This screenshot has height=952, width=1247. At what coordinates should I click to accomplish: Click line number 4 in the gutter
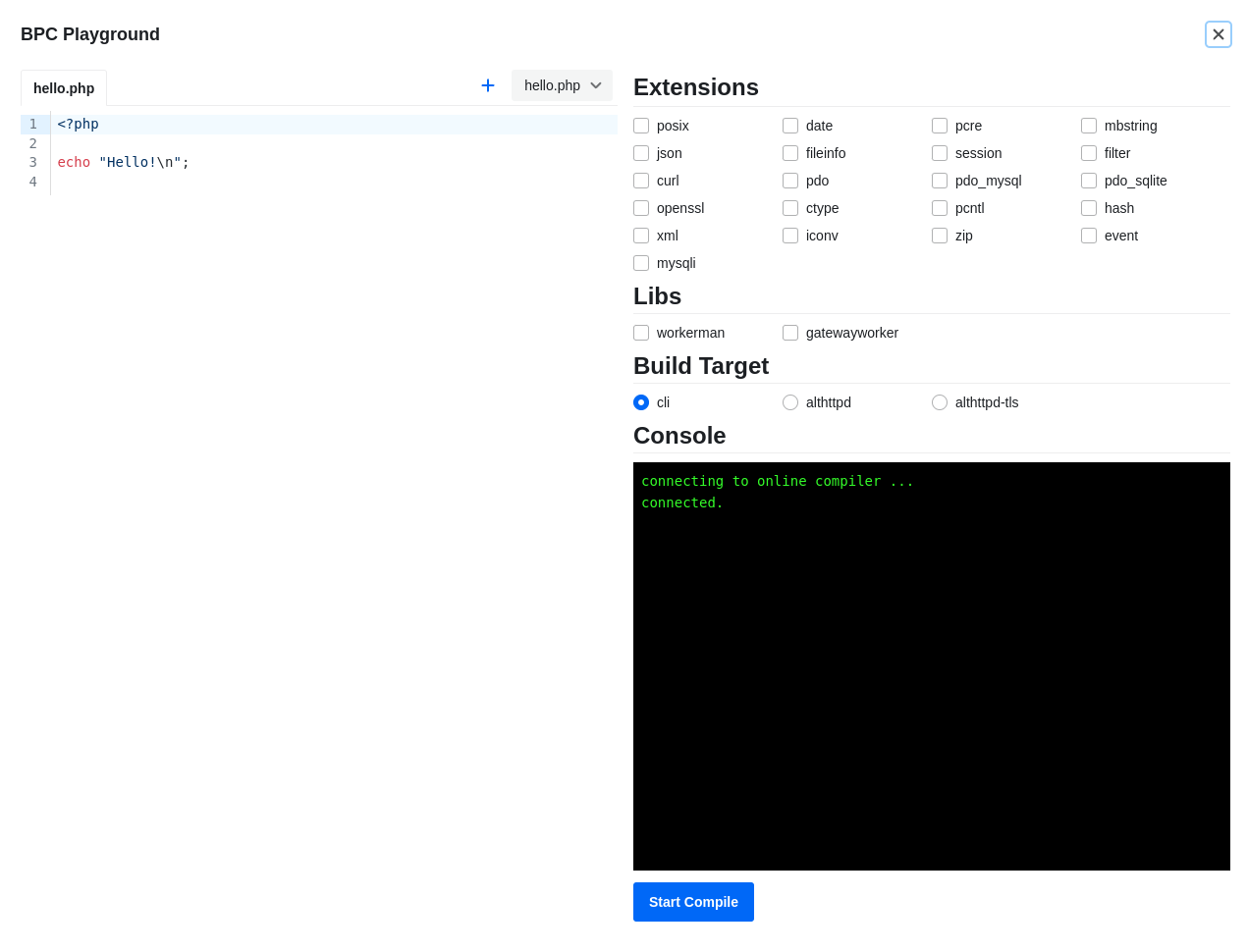pyautogui.click(x=32, y=182)
